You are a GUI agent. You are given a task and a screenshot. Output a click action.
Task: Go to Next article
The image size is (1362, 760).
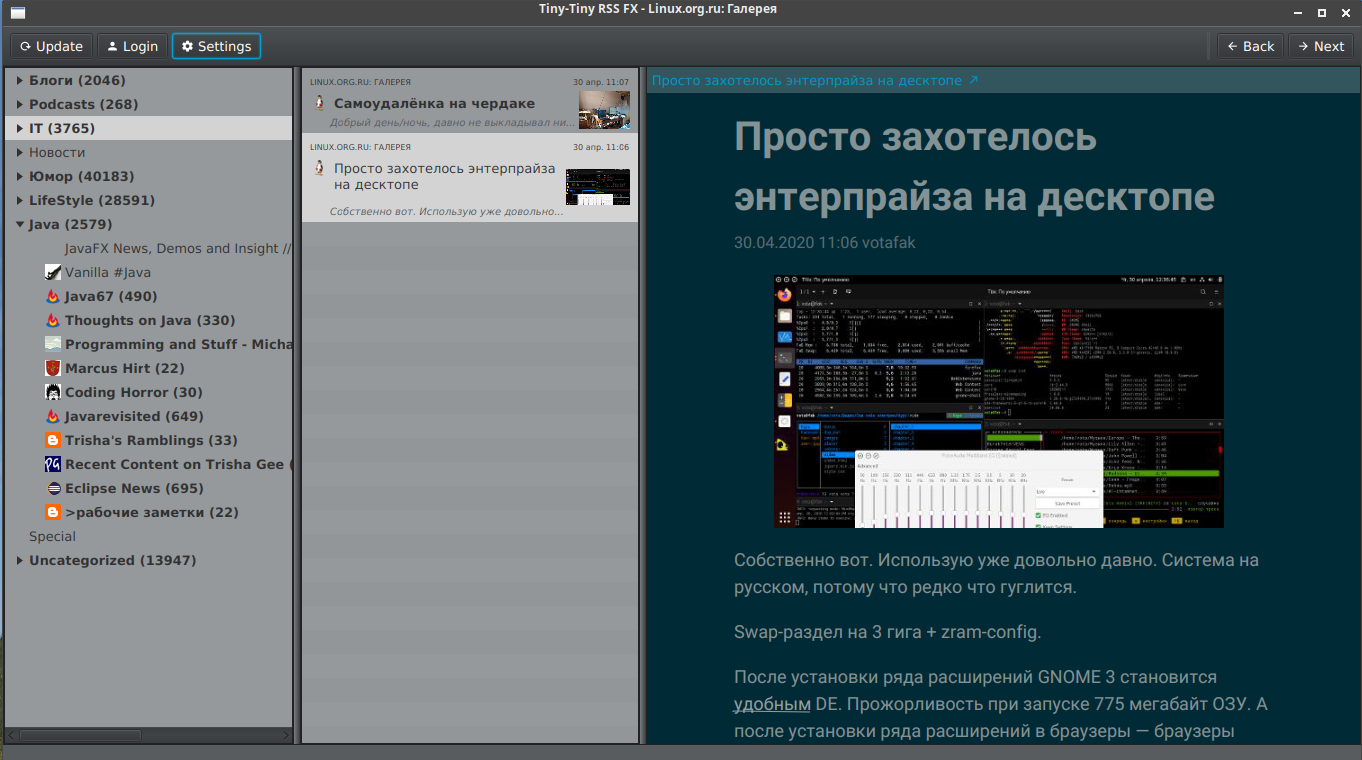[x=1320, y=46]
